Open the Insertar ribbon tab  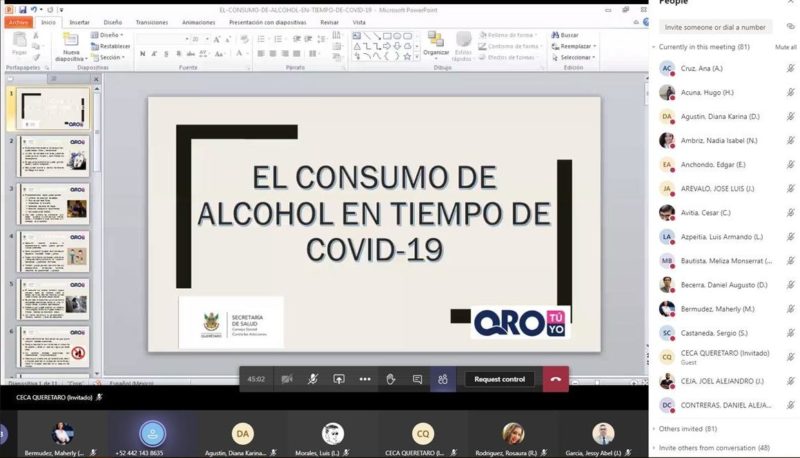click(79, 21)
